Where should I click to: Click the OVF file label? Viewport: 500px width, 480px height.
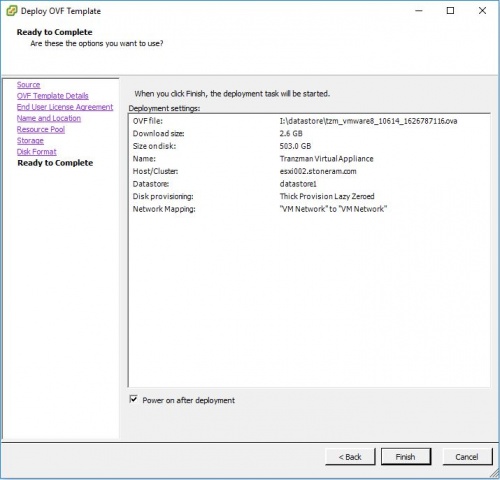click(x=148, y=121)
